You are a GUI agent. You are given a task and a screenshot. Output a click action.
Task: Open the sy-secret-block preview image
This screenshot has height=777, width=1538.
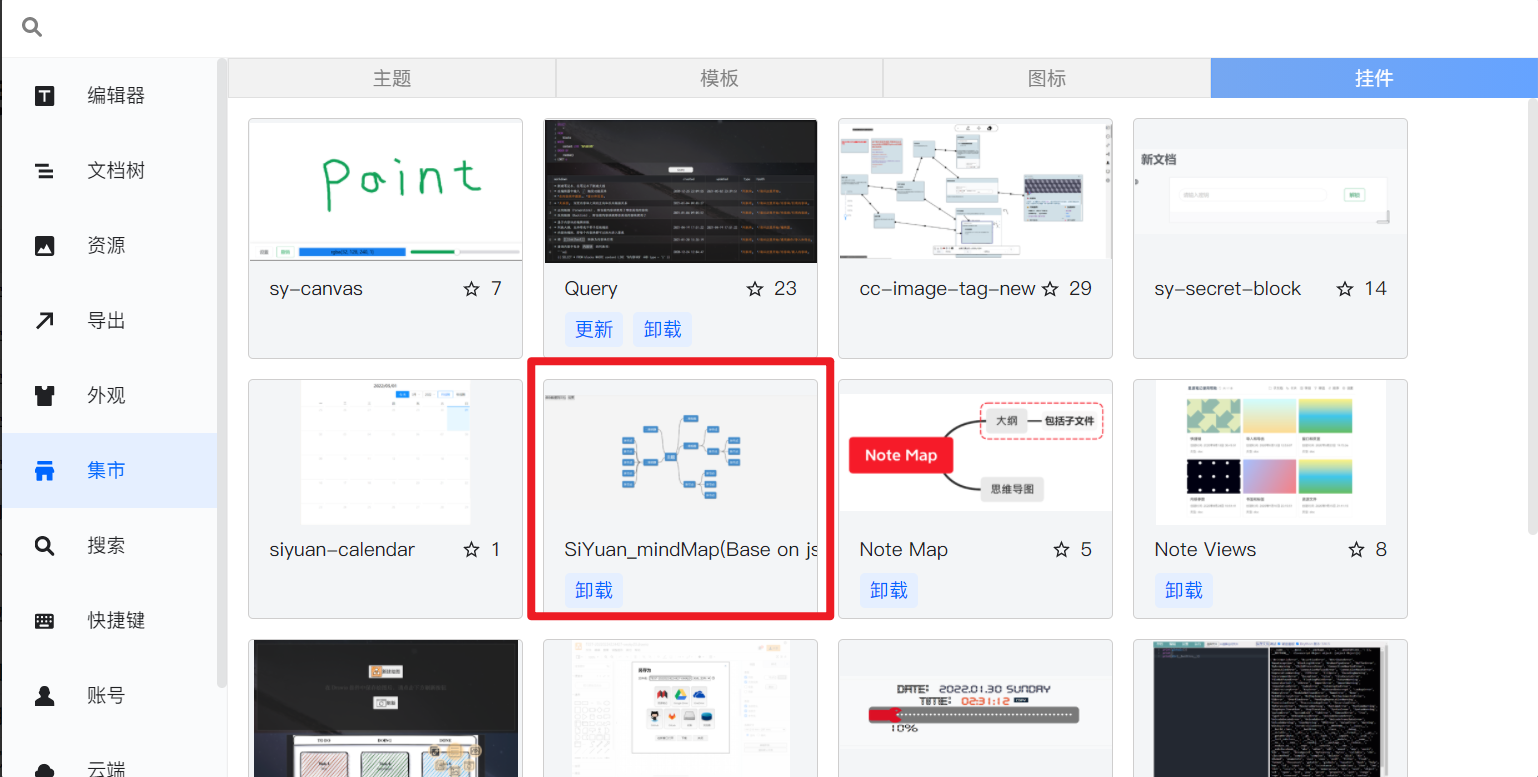(x=1271, y=191)
